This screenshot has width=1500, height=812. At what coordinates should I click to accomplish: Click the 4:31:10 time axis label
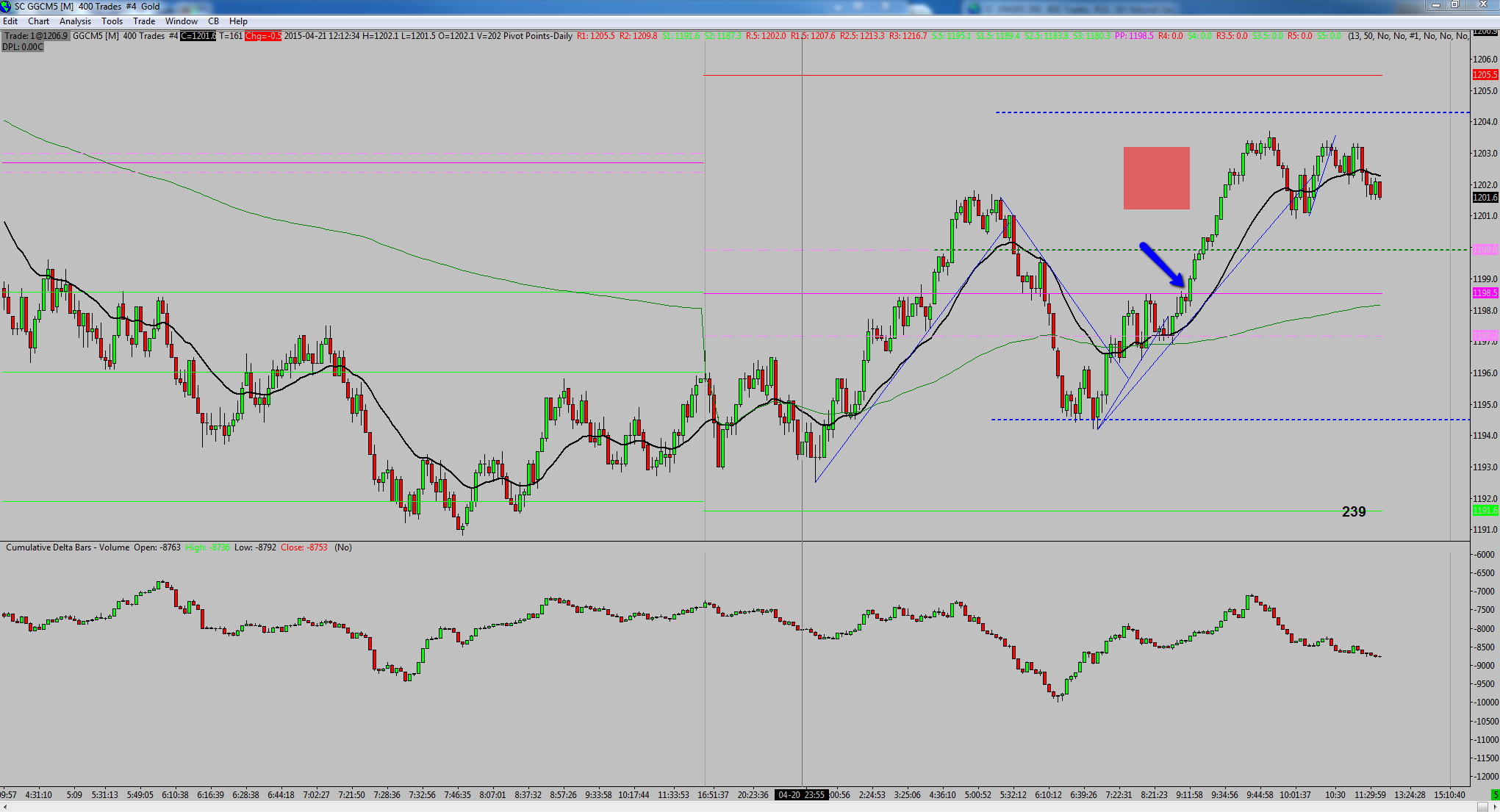coord(38,795)
